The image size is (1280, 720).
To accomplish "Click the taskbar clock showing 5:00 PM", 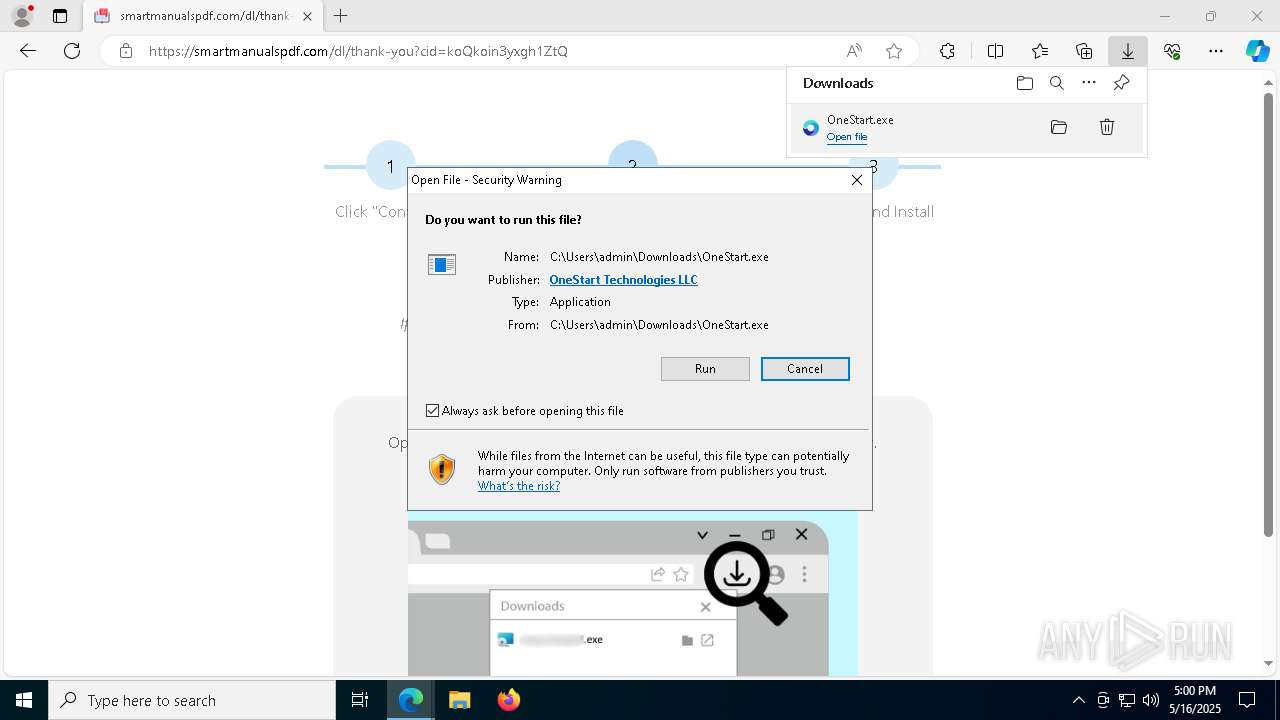I will click(1195, 700).
